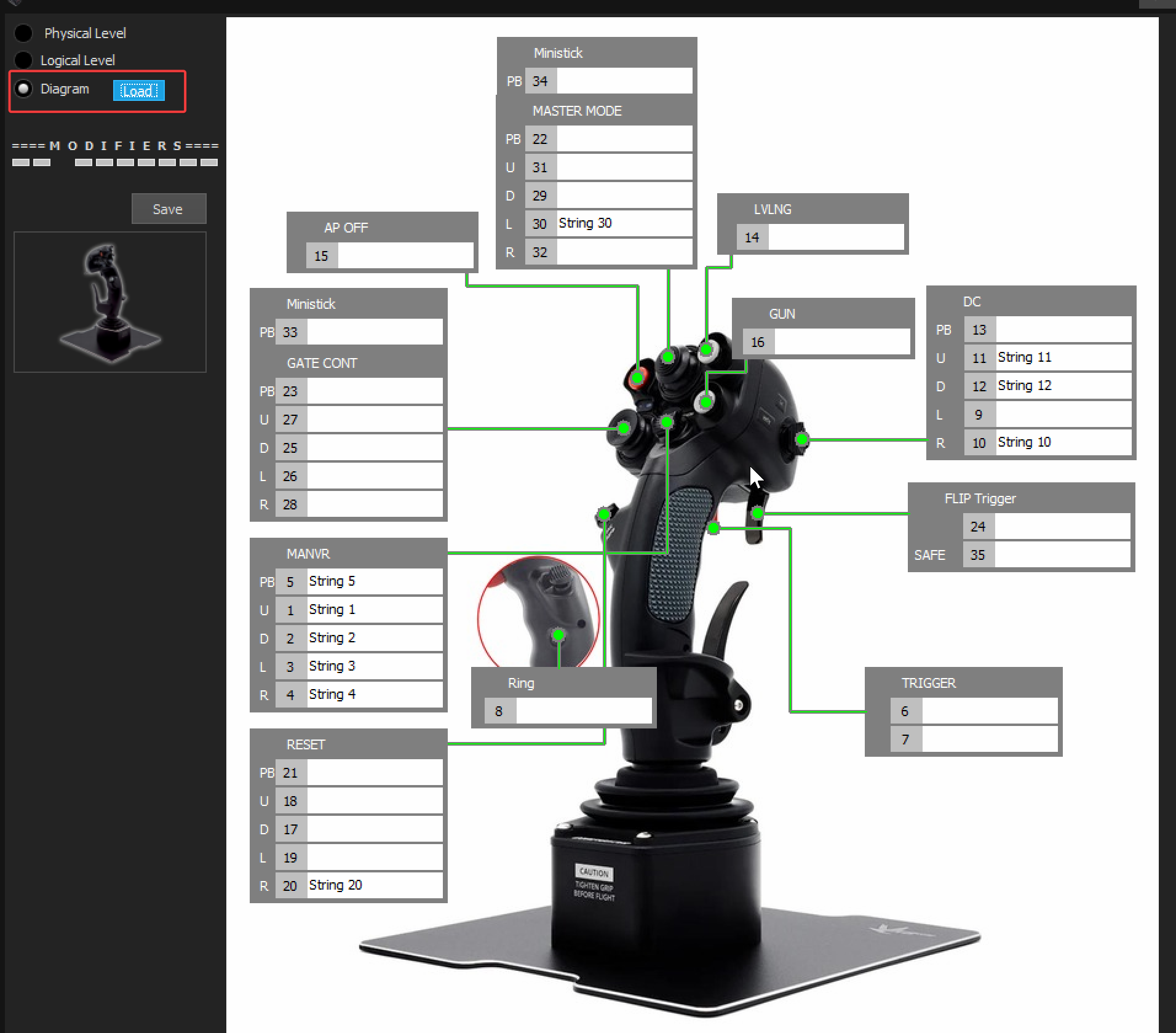Click the String 1 field
This screenshot has height=1033, width=1176.
[375, 610]
